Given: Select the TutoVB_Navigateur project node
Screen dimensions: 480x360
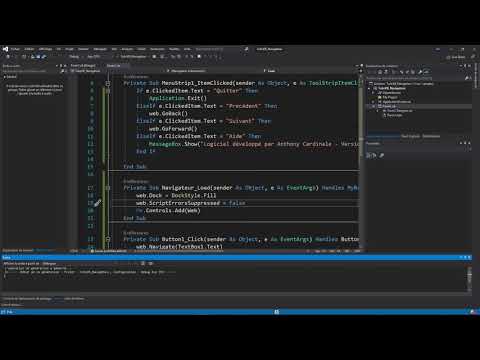Looking at the screenshot, I should click(392, 88).
